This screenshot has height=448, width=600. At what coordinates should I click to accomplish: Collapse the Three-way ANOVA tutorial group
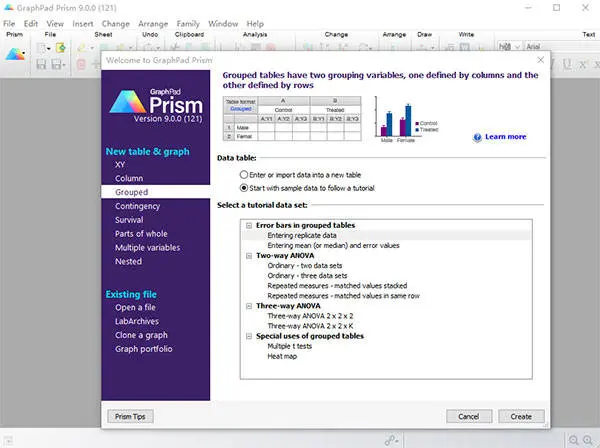coord(247,305)
